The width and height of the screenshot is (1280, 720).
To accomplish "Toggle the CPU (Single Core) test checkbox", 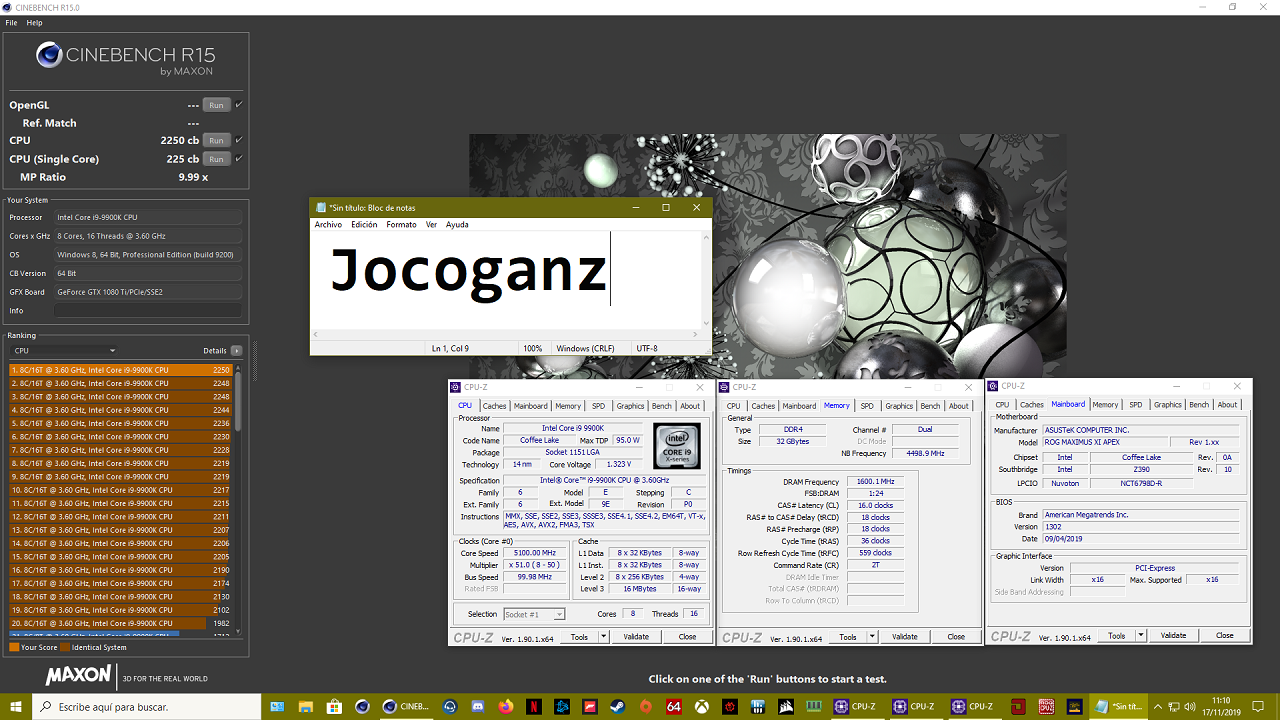I will click(x=239, y=159).
